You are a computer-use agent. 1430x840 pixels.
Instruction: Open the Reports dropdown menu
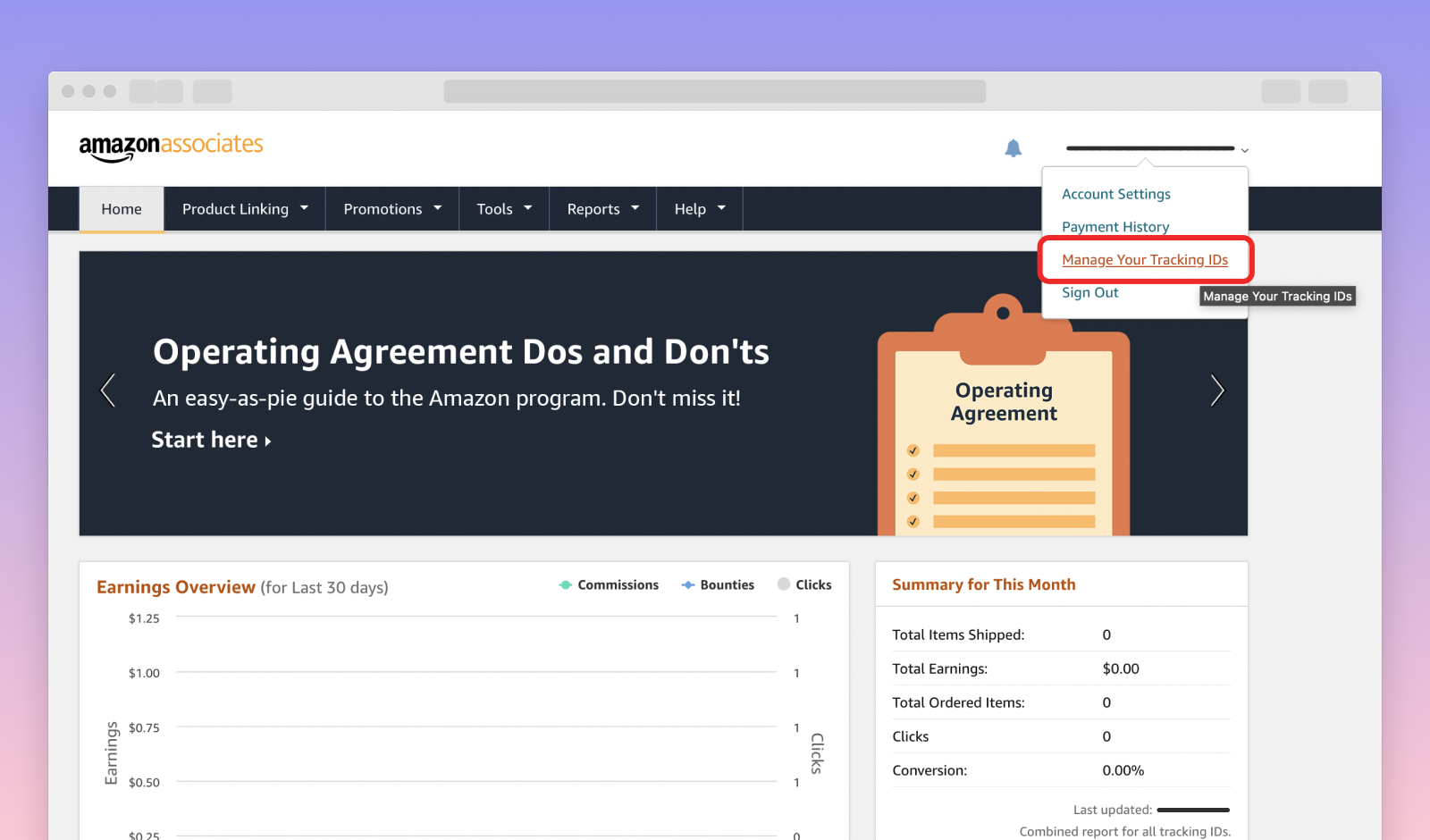[603, 209]
